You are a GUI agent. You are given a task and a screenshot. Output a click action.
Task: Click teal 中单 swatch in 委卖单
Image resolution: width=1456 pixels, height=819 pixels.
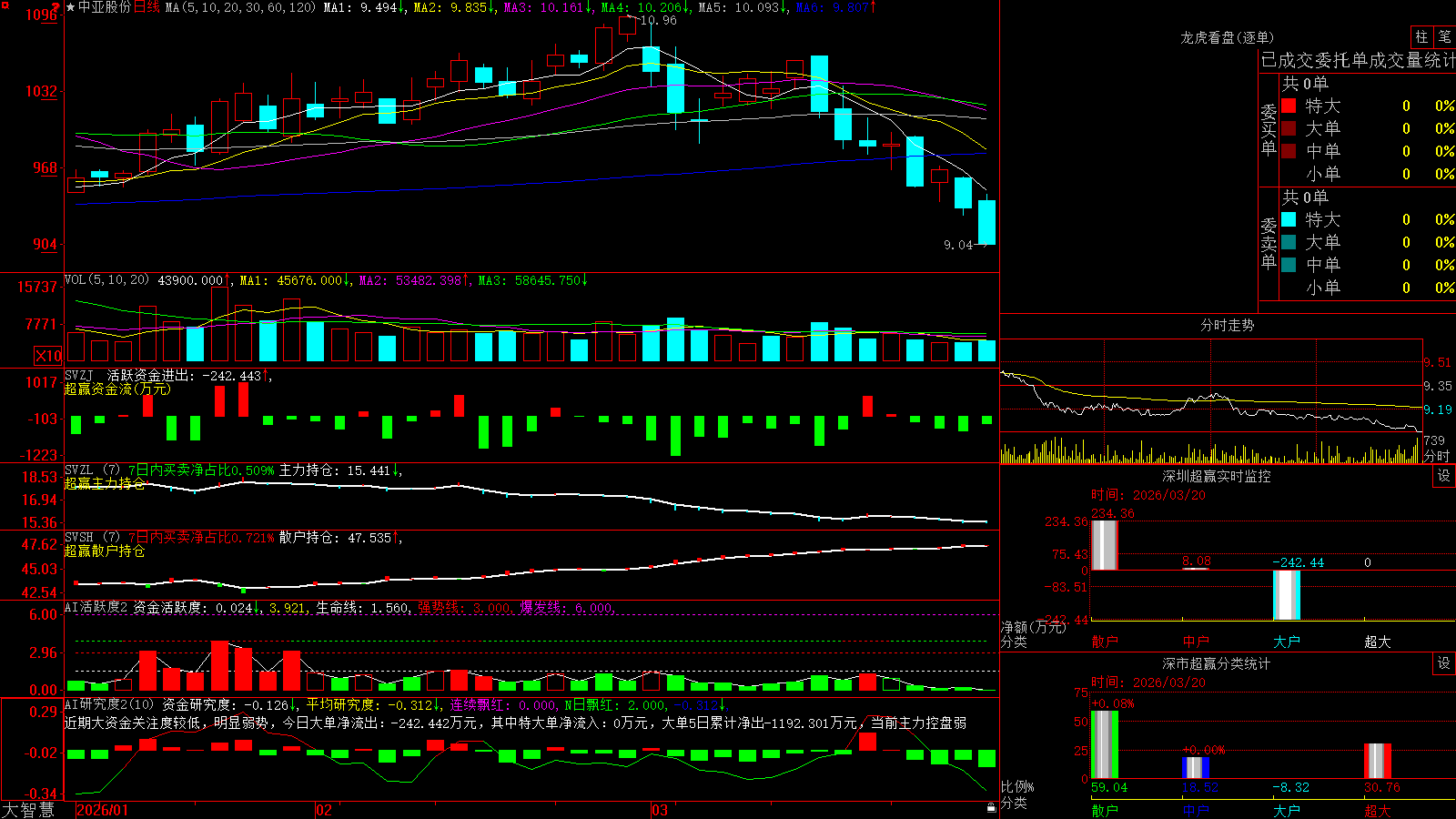pyautogui.click(x=1289, y=265)
